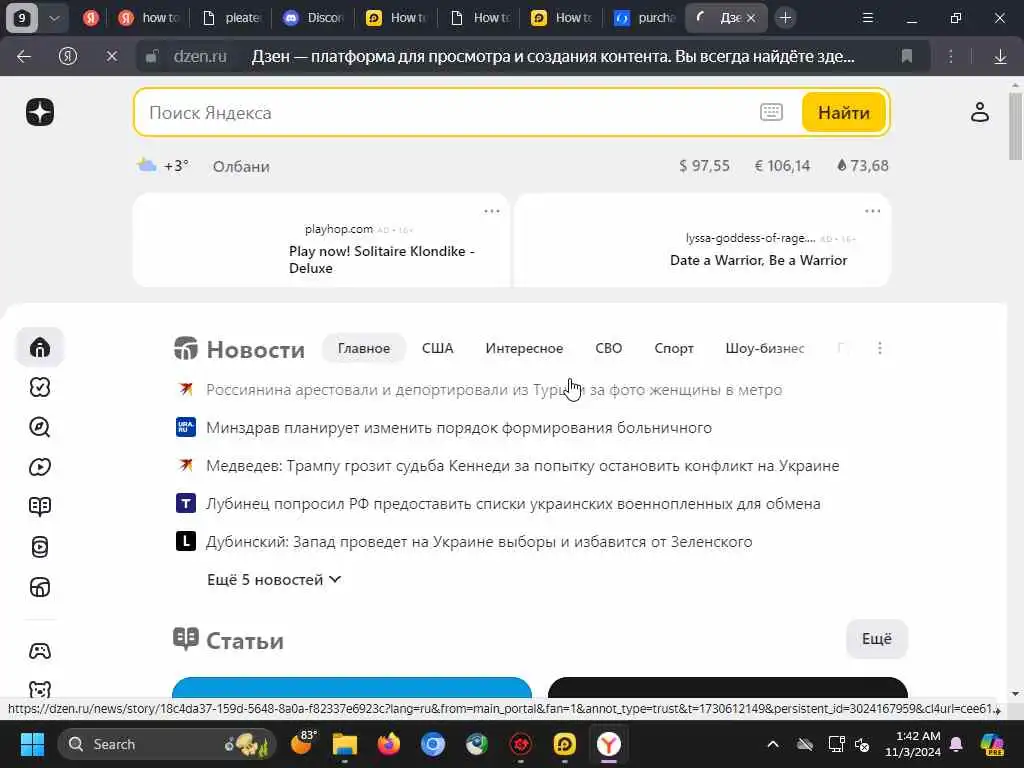1024x768 pixels.
Task: Click the oil price 73,68
Action: pyautogui.click(x=863, y=166)
